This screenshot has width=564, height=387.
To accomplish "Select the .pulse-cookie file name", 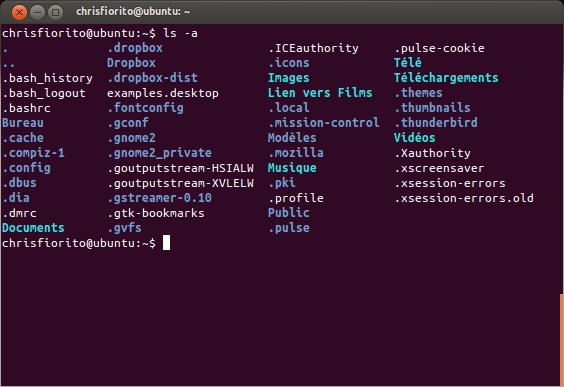I will pos(439,48).
